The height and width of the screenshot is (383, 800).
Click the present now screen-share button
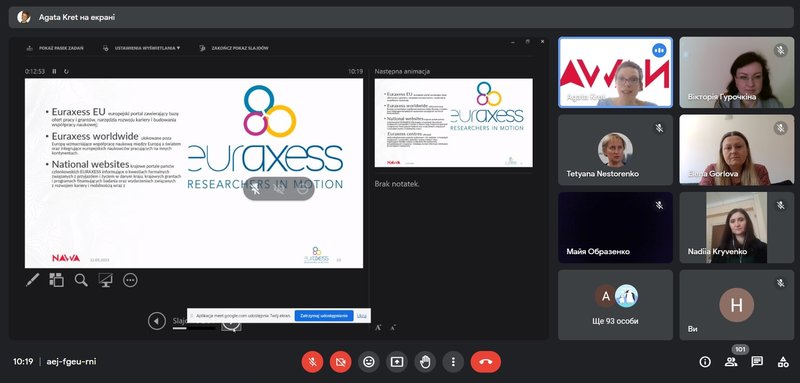[396, 362]
